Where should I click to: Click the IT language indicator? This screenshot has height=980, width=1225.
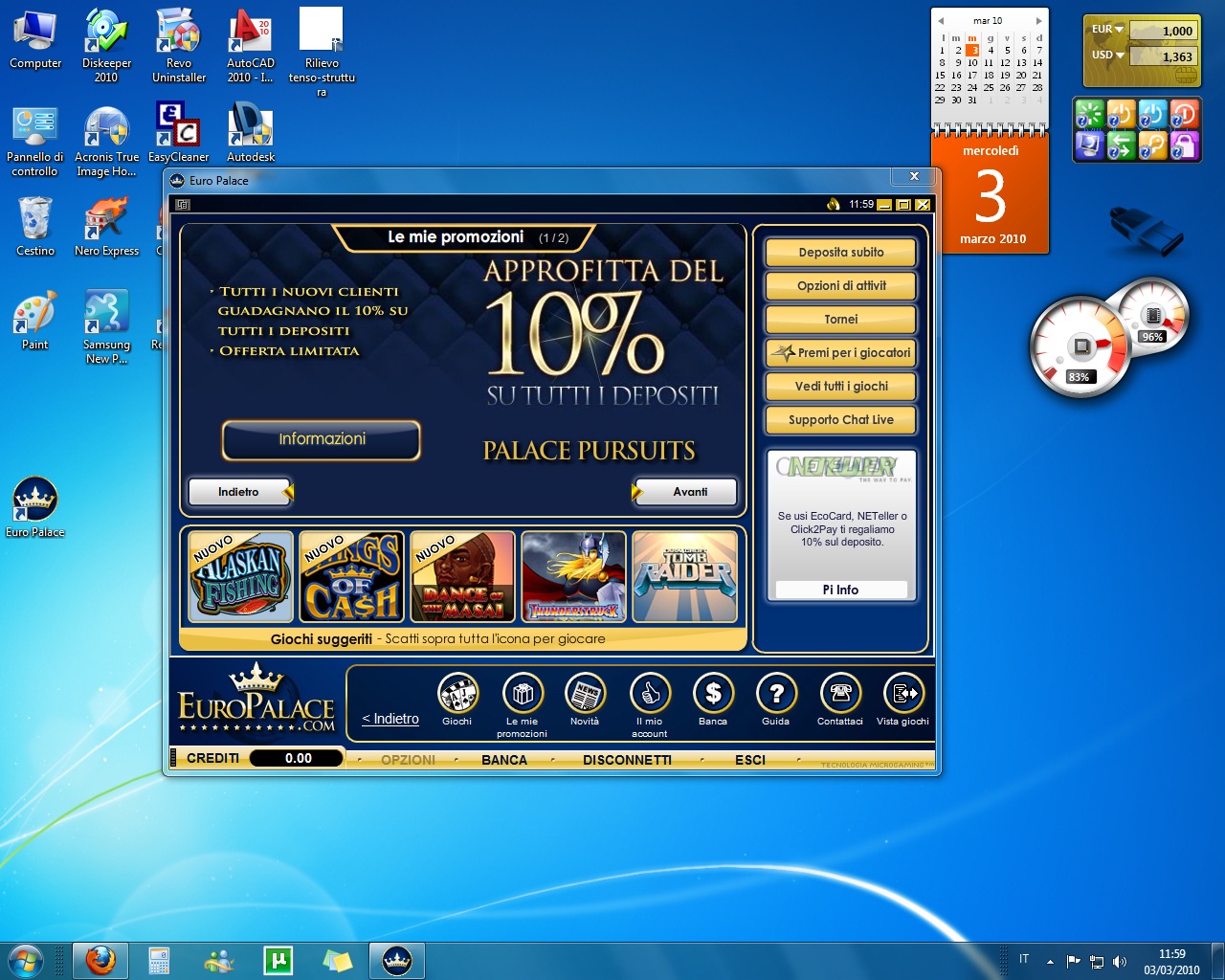(x=1024, y=959)
